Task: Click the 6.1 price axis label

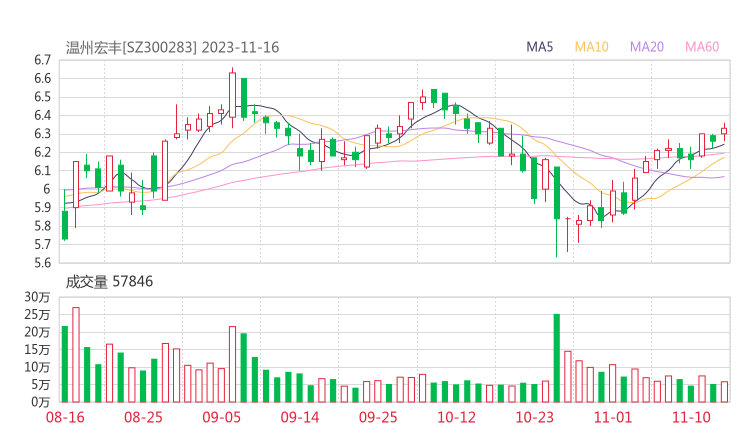Action: tap(42, 170)
